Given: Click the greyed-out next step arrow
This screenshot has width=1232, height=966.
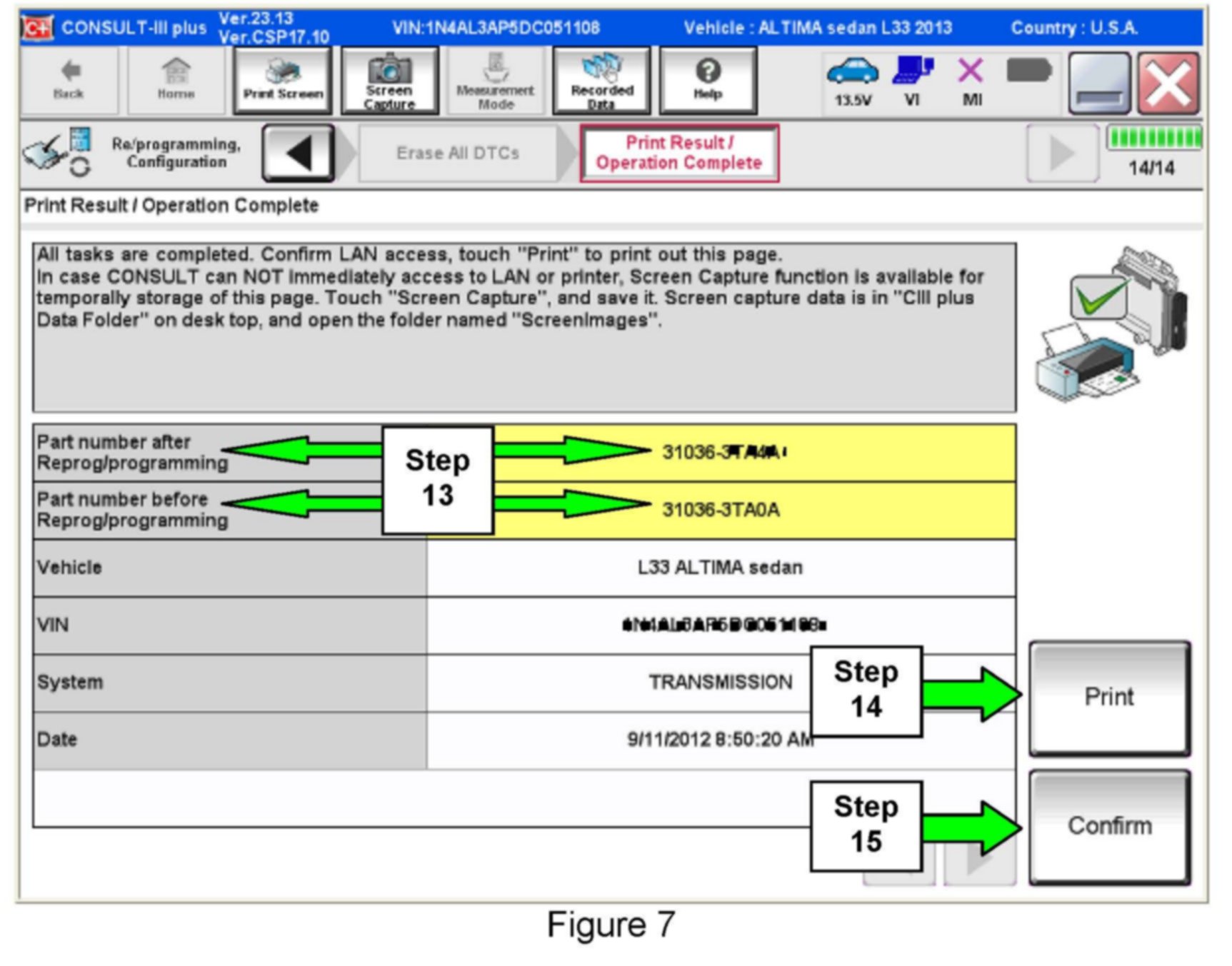Looking at the screenshot, I should tap(1062, 154).
